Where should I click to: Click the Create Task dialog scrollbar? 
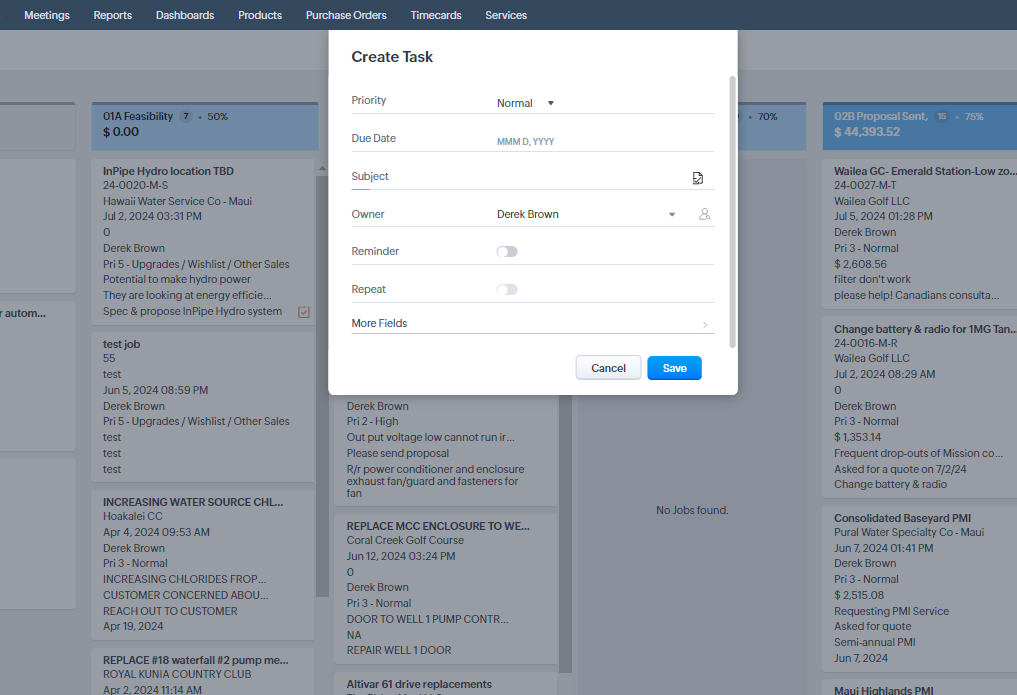(732, 212)
